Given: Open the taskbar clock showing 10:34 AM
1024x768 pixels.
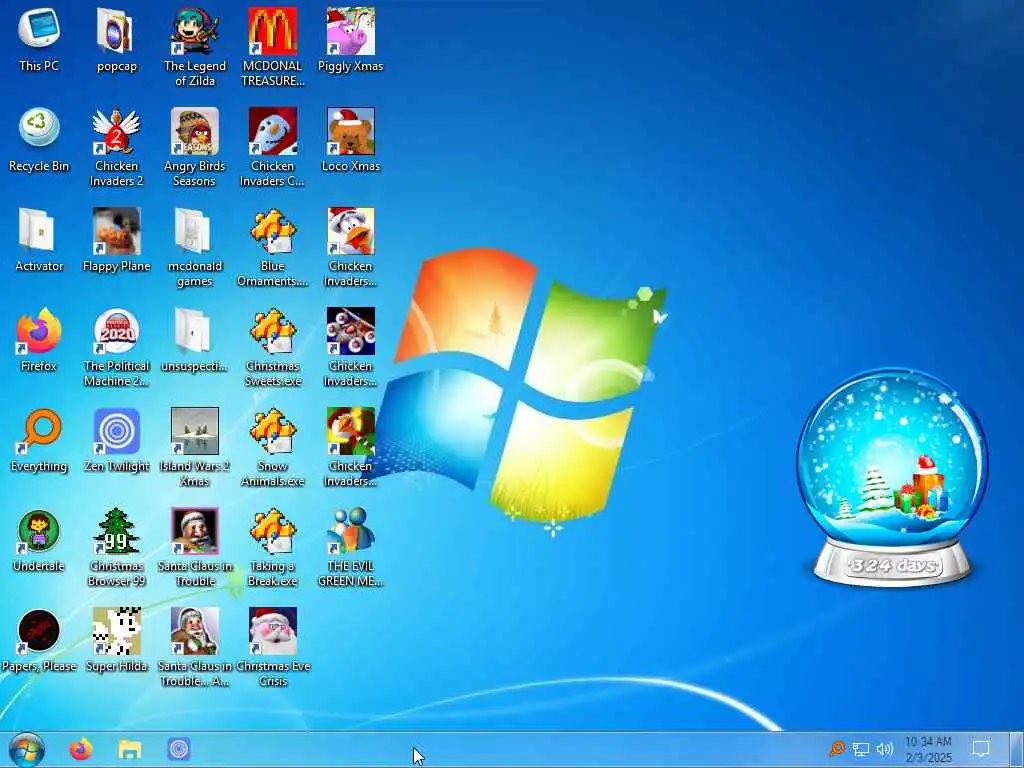Looking at the screenshot, I should point(928,750).
